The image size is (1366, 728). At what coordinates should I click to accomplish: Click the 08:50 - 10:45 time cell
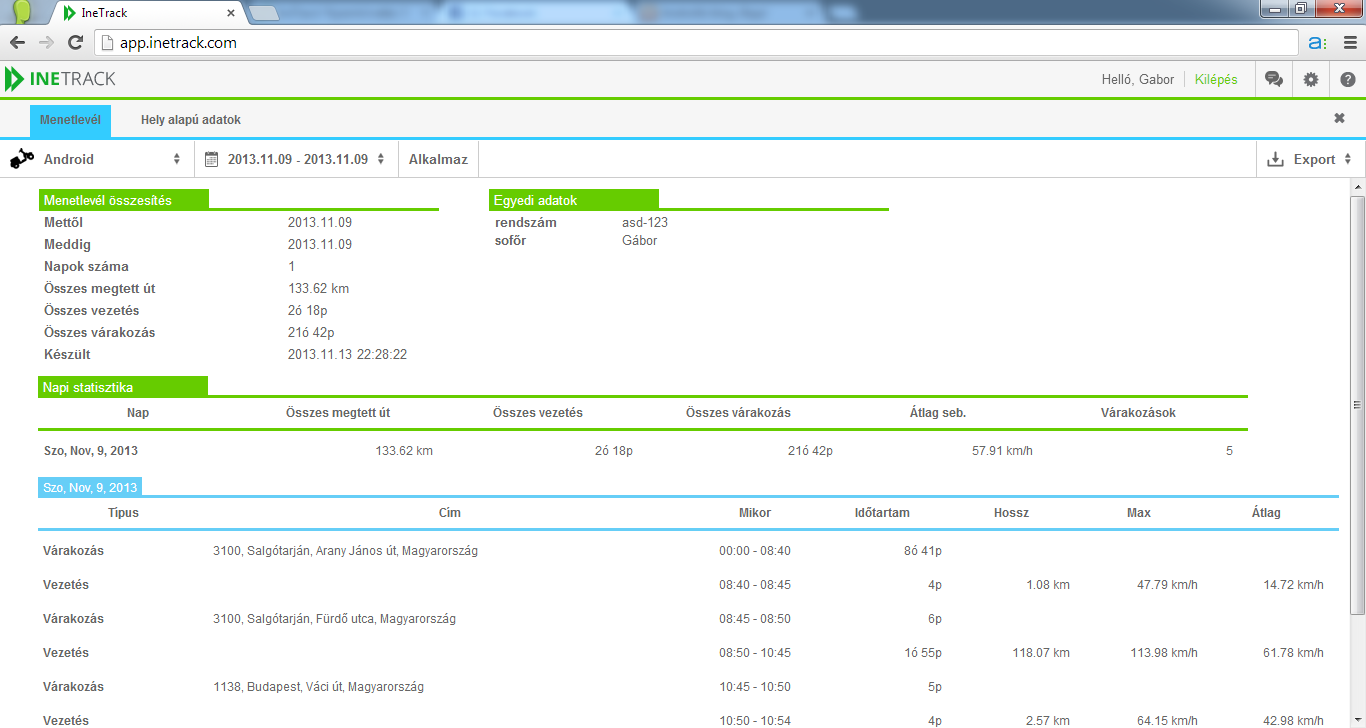tap(755, 653)
